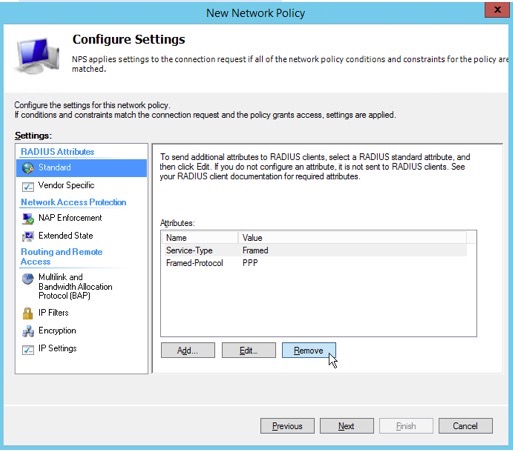Select the Service-Type attribute row
The height and width of the screenshot is (451, 513).
tap(314, 250)
